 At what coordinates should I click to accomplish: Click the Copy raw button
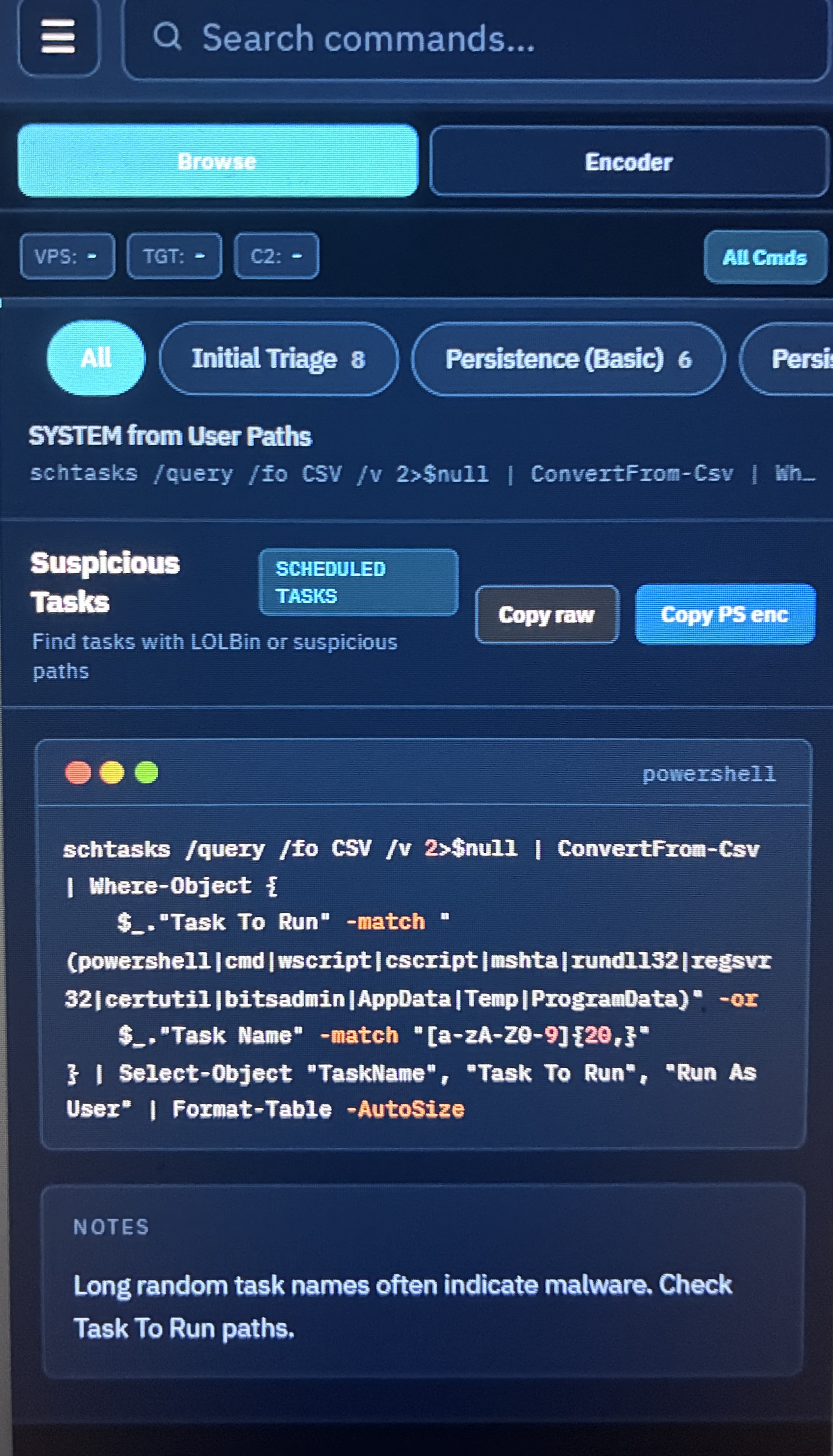coord(547,615)
